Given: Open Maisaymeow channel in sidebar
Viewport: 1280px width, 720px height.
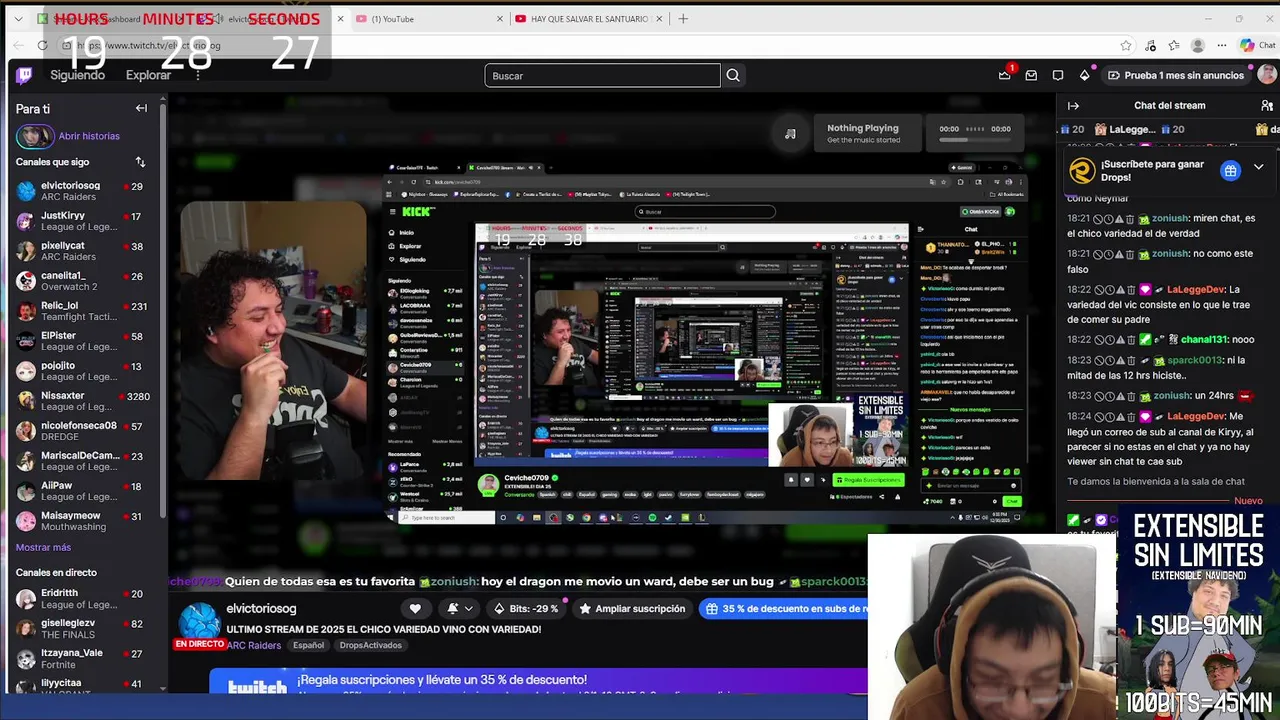Looking at the screenshot, I should [83, 521].
